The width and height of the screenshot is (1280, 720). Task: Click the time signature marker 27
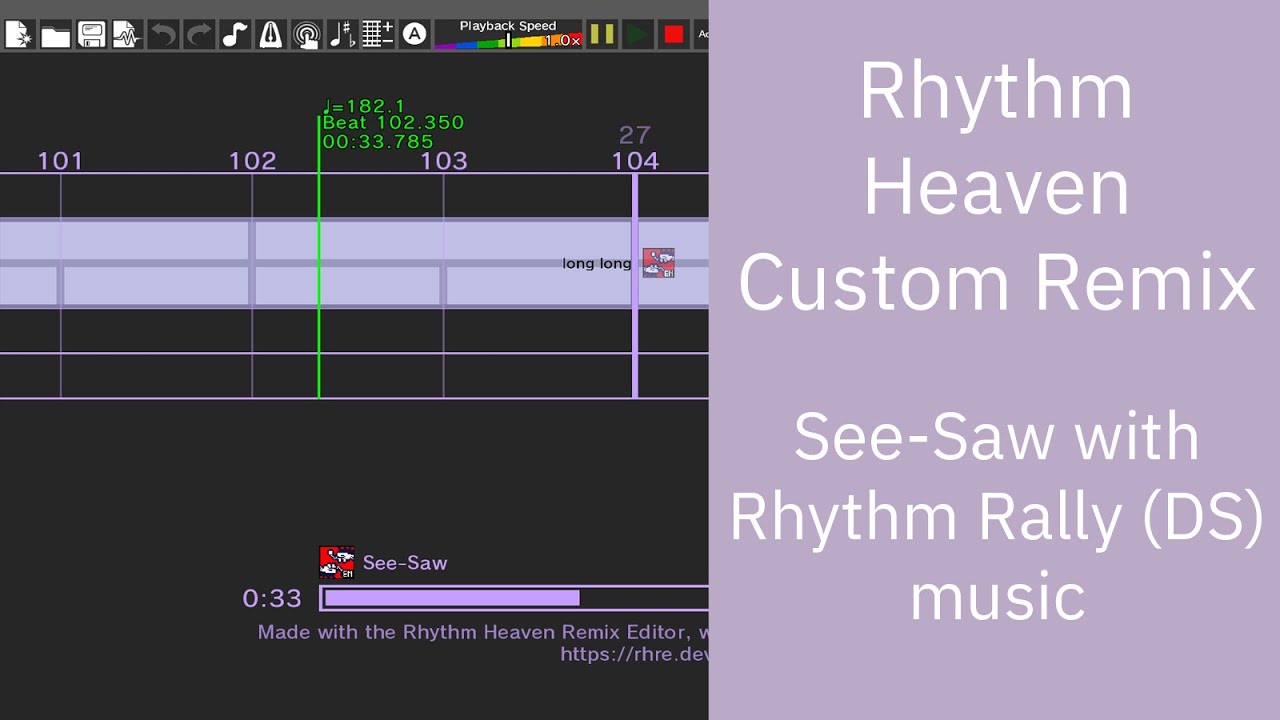tap(635, 135)
